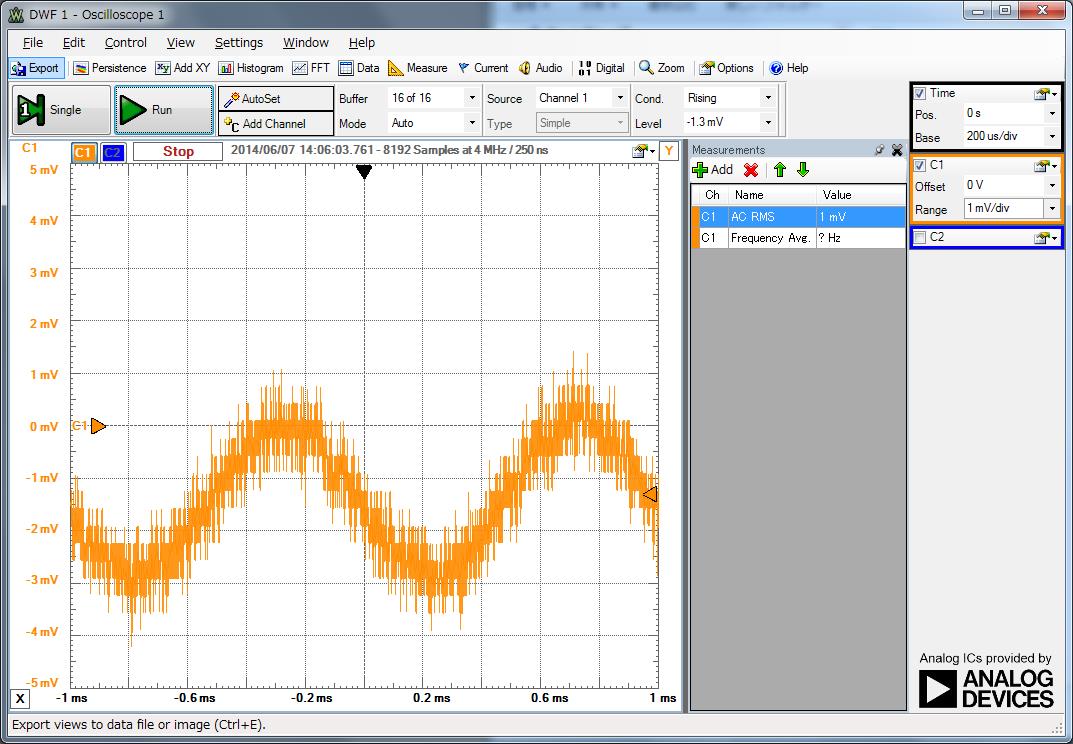This screenshot has height=744, width=1073.
Task: Open the FFT view
Action: tap(311, 68)
